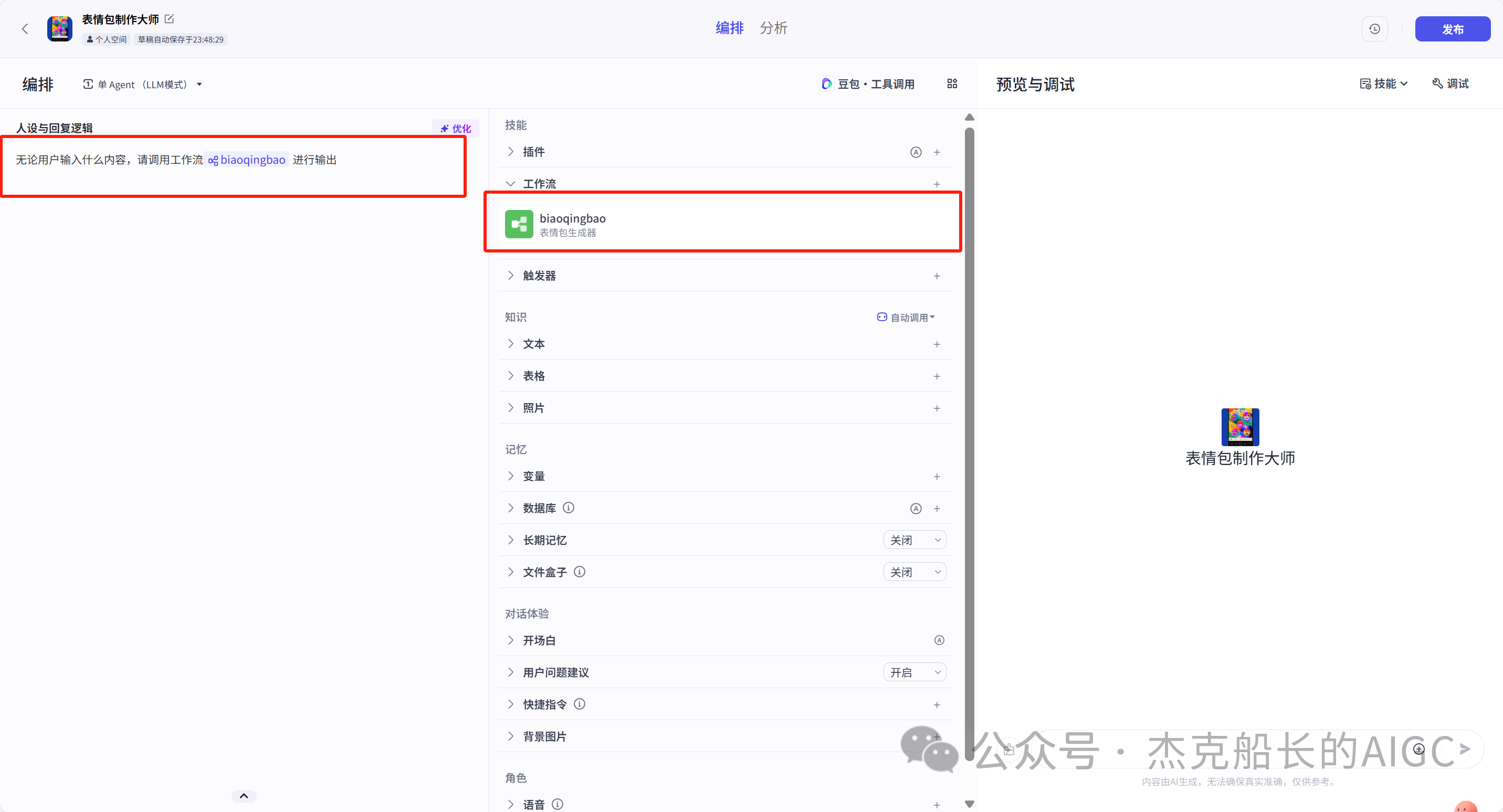Viewport: 1503px width, 812px height.
Task: Toggle the auto icon beside 数据库
Action: pos(916,508)
